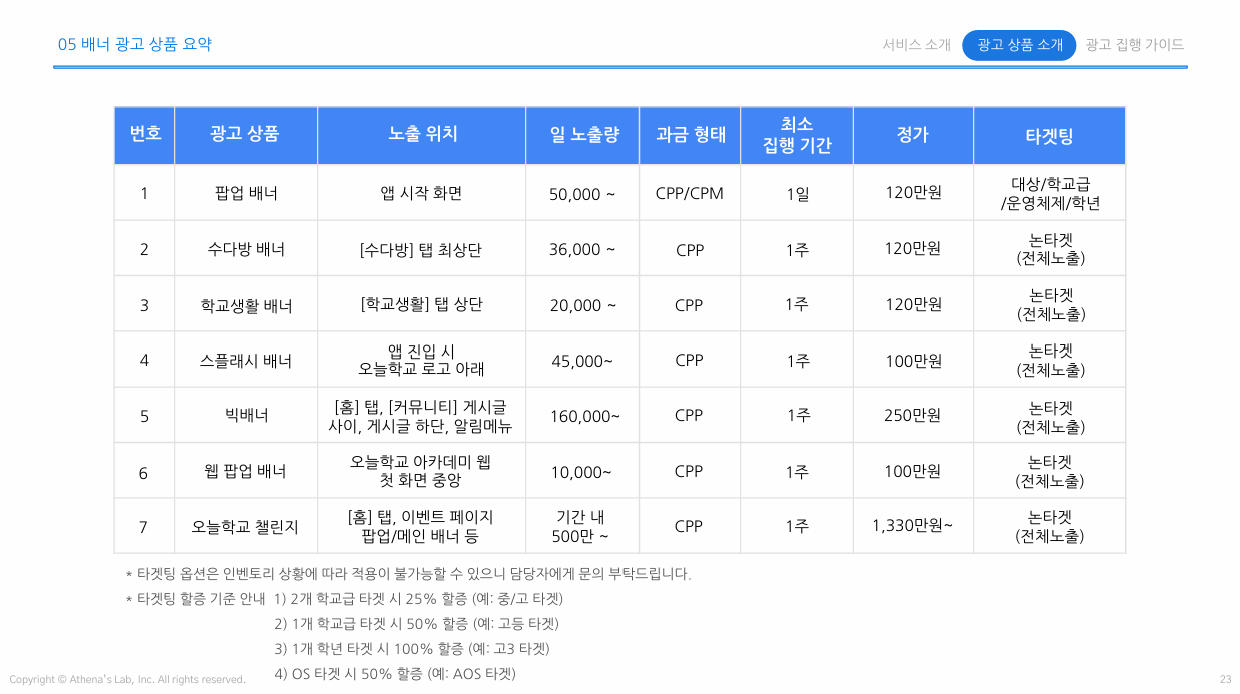Click the 타겟팅 column header

1050,135
